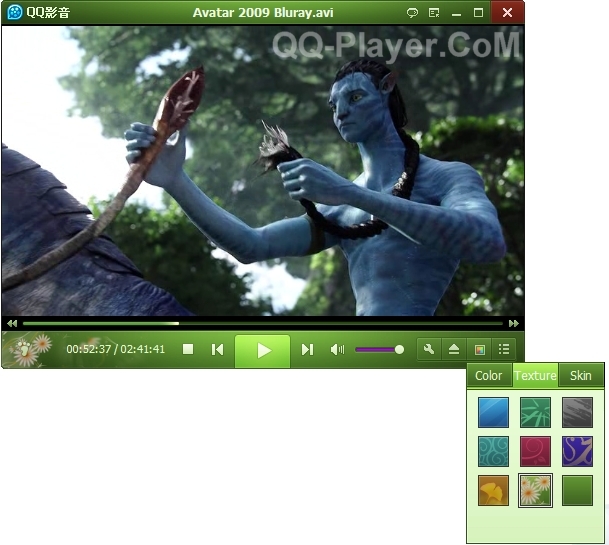
Task: Mute audio with the speaker icon
Action: [337, 350]
